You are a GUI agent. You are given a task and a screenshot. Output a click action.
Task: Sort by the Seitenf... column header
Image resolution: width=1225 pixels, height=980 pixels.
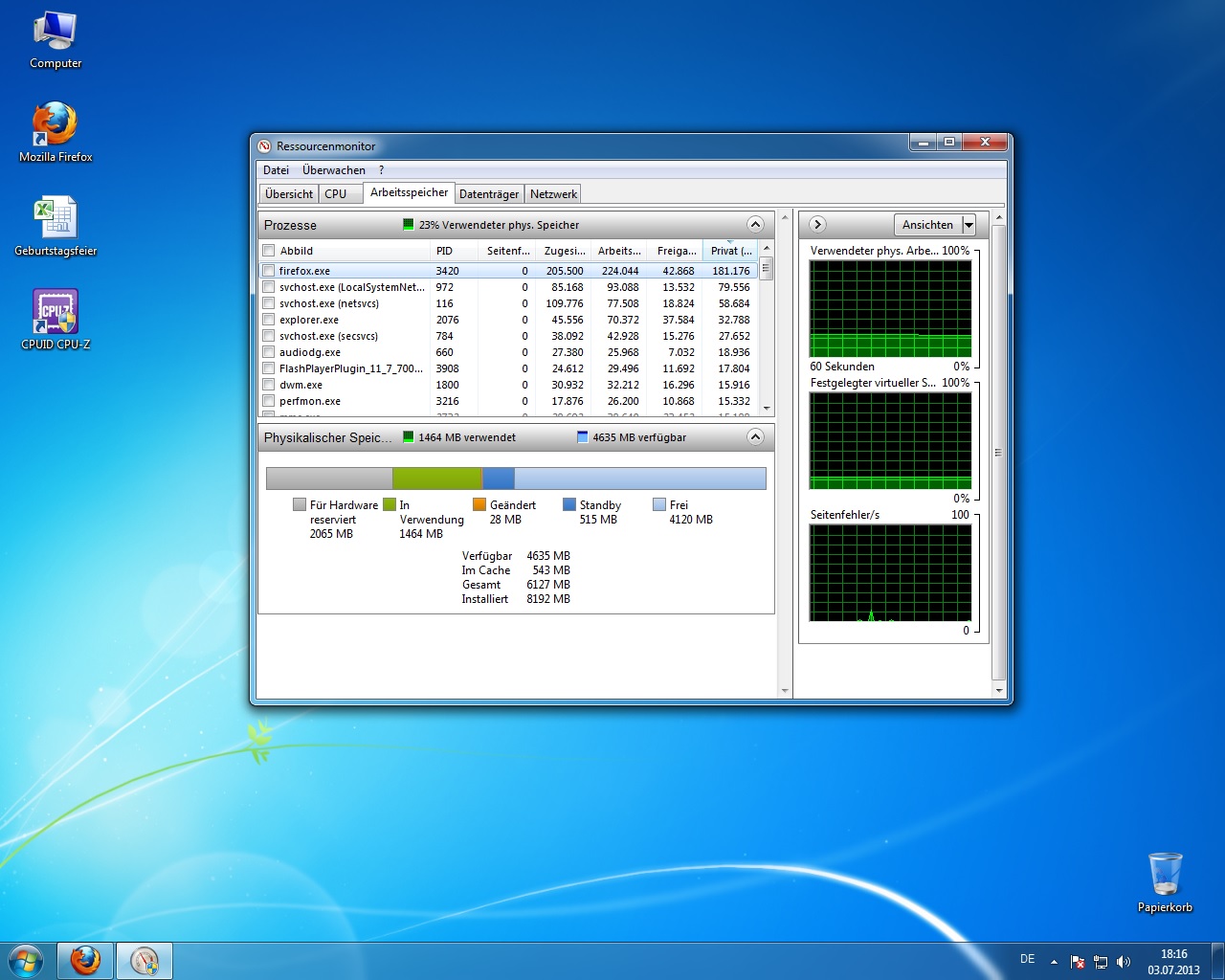pyautogui.click(x=506, y=251)
